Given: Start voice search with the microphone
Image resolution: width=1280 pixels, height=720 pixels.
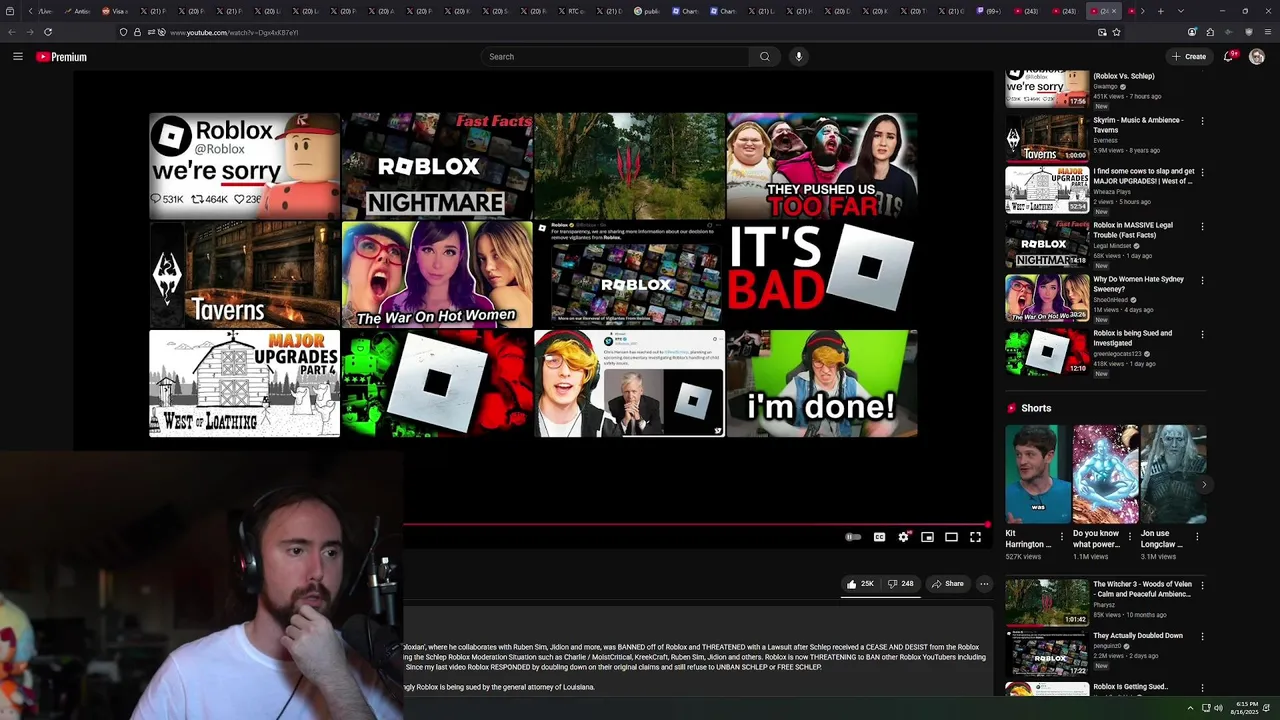Looking at the screenshot, I should (798, 57).
